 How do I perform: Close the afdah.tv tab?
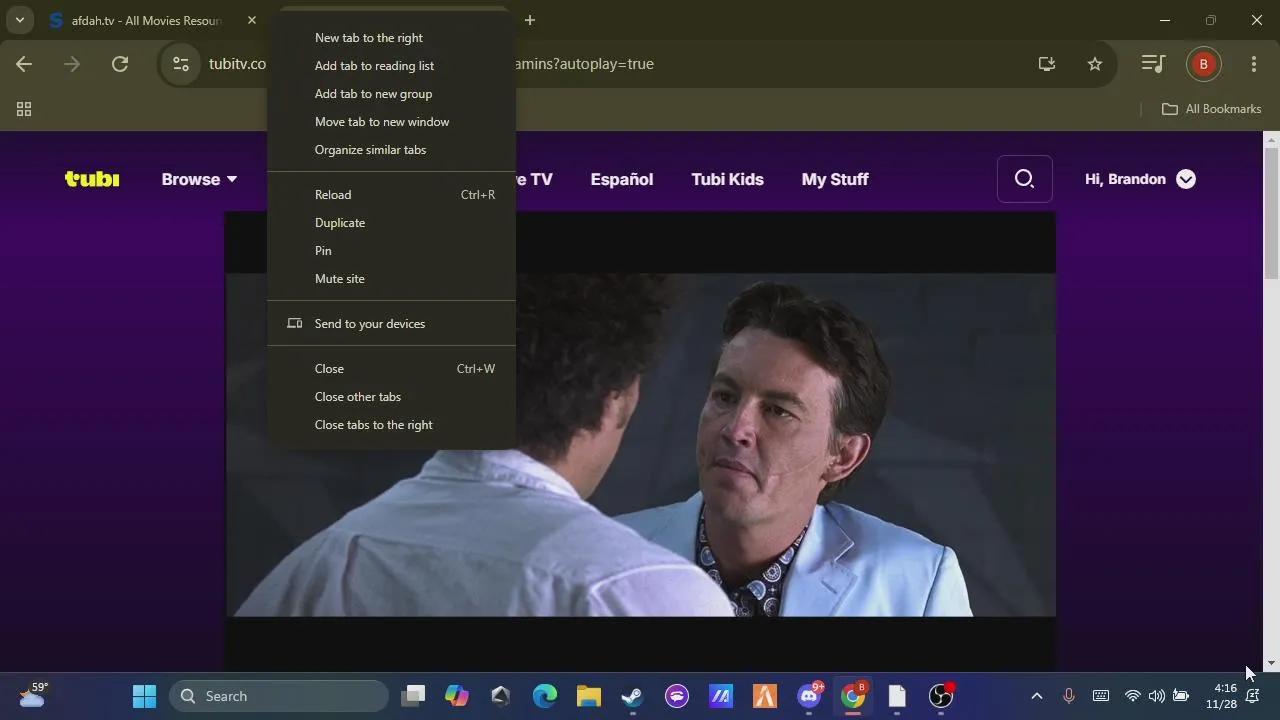click(252, 20)
